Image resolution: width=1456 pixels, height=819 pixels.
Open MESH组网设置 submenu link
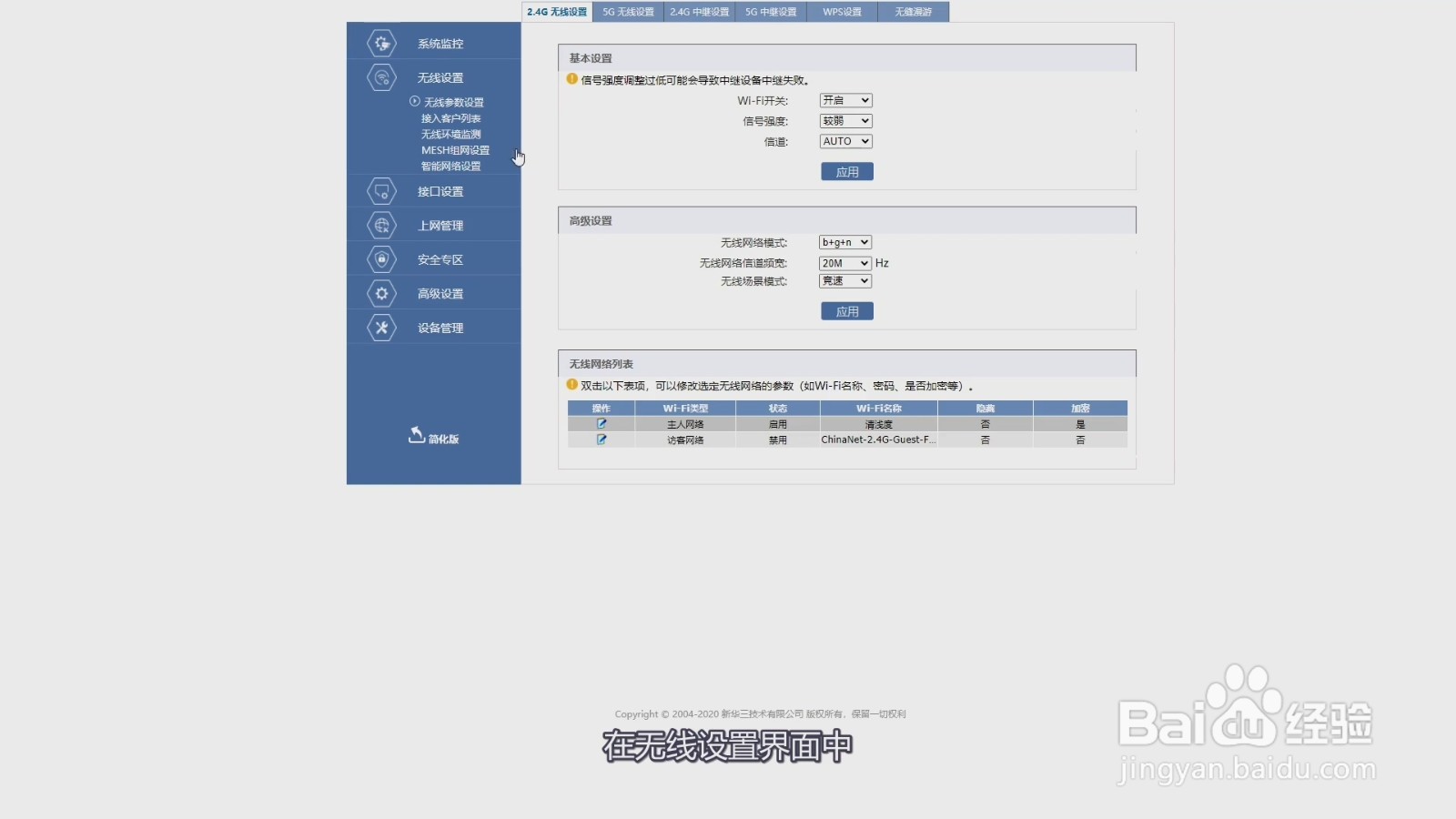[x=455, y=150]
